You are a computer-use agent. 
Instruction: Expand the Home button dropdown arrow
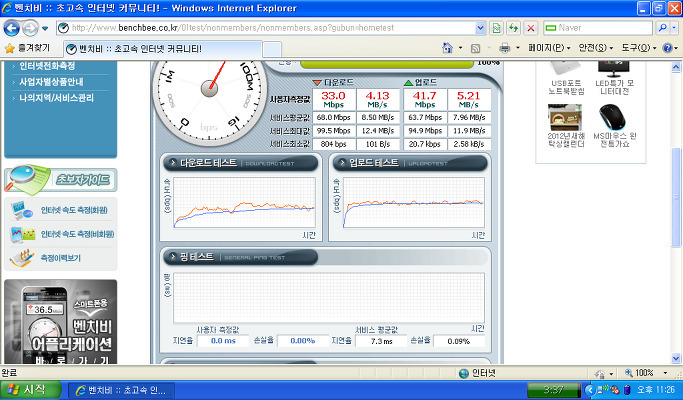(x=460, y=48)
